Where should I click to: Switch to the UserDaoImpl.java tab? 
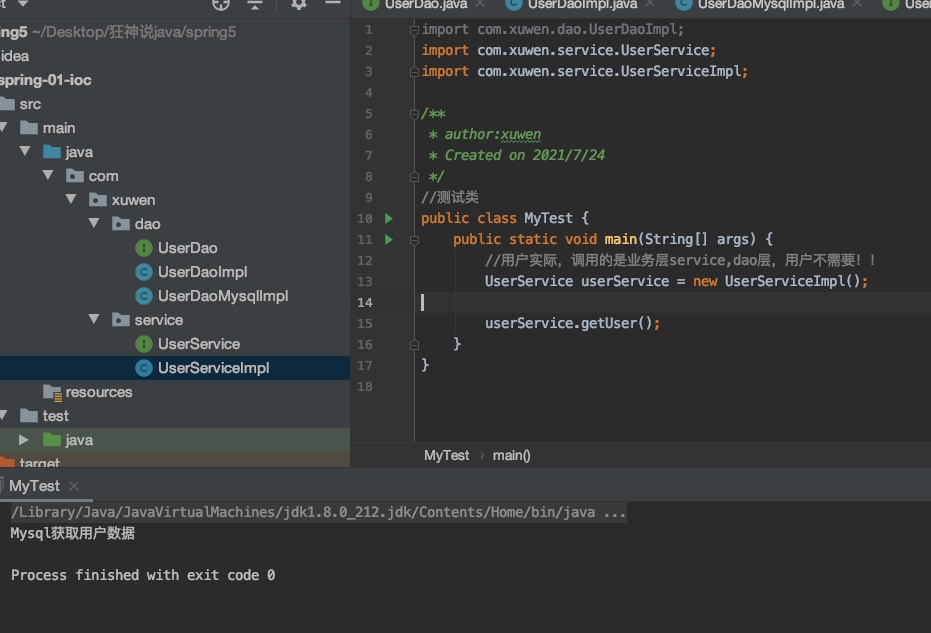point(581,5)
